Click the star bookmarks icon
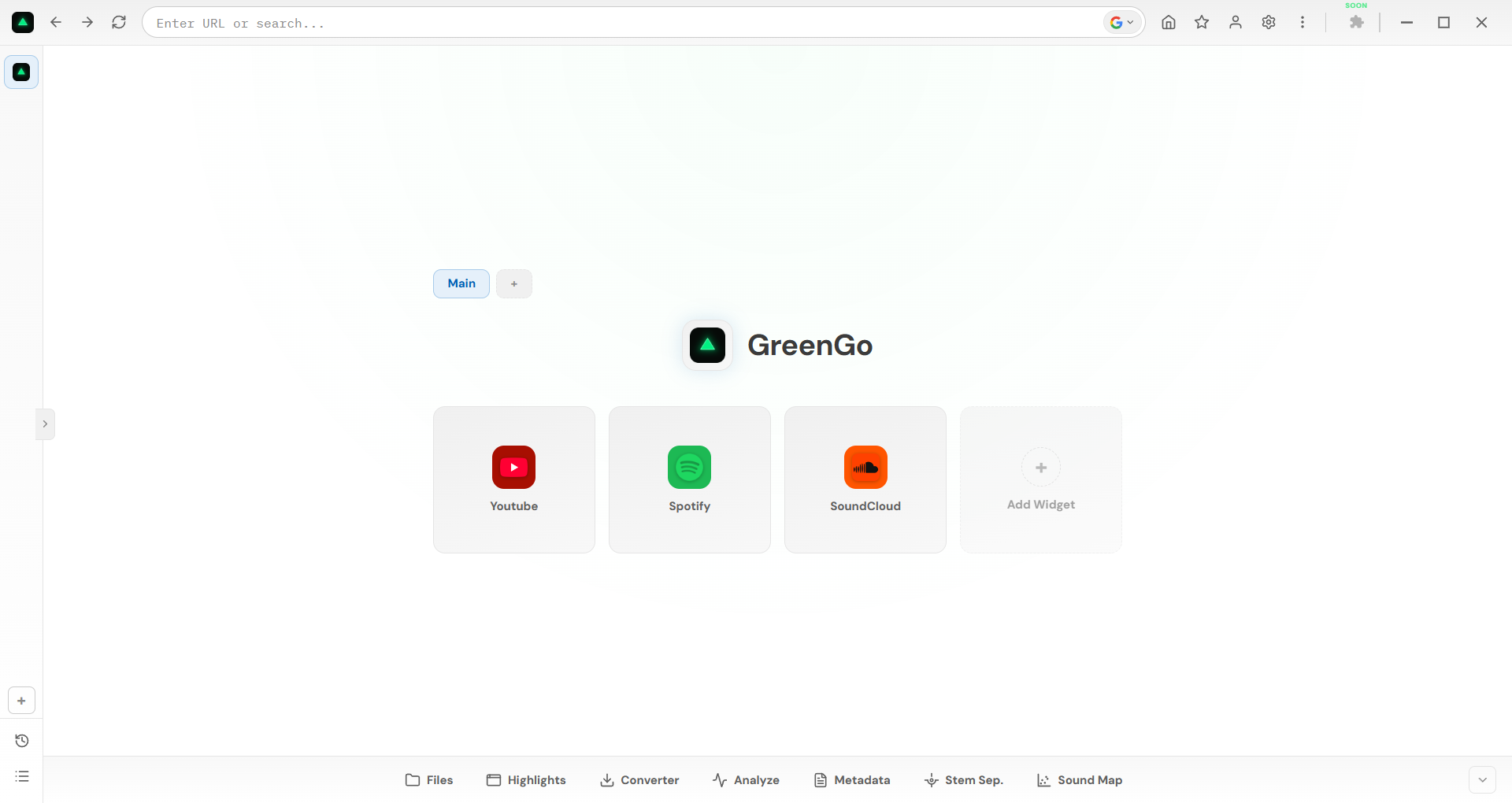This screenshot has height=803, width=1512. [1202, 22]
